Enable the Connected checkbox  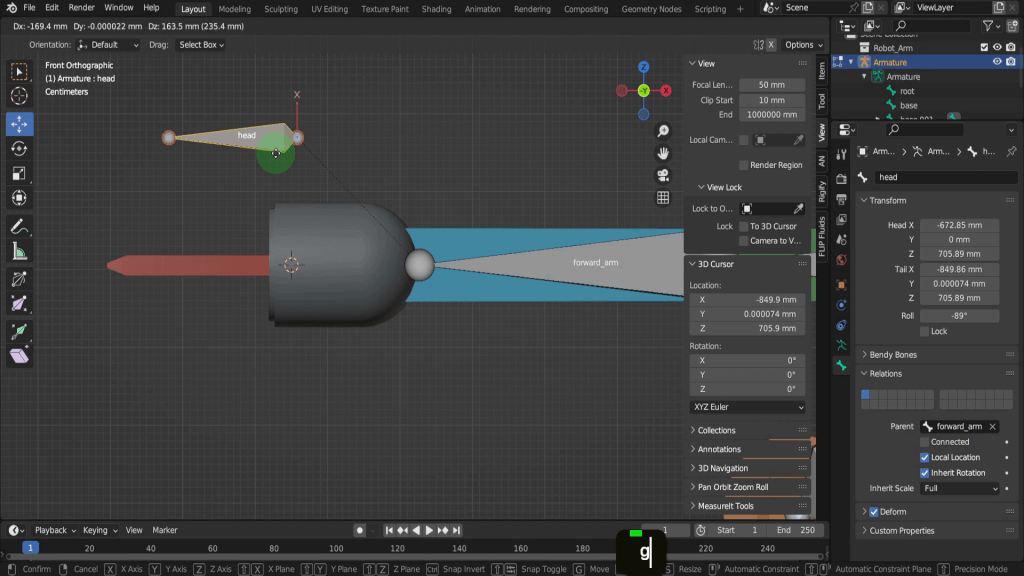click(924, 442)
